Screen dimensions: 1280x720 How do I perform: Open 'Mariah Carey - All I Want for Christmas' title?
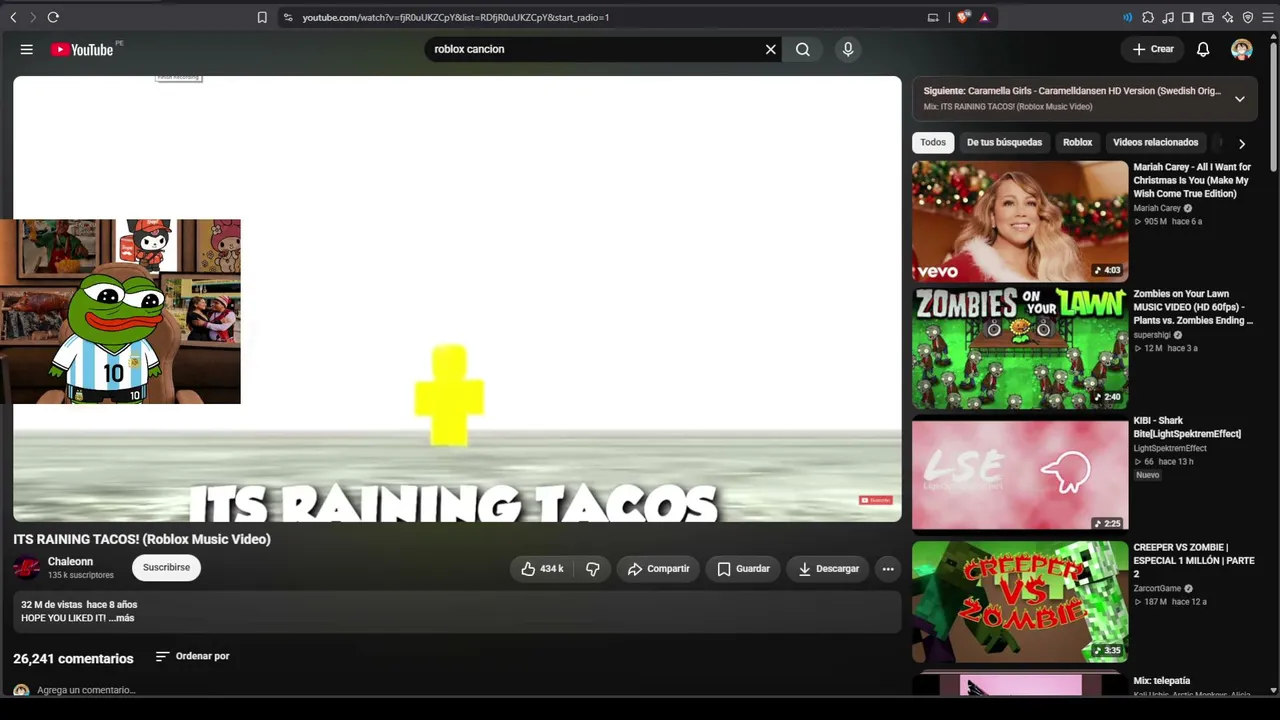coord(1192,181)
